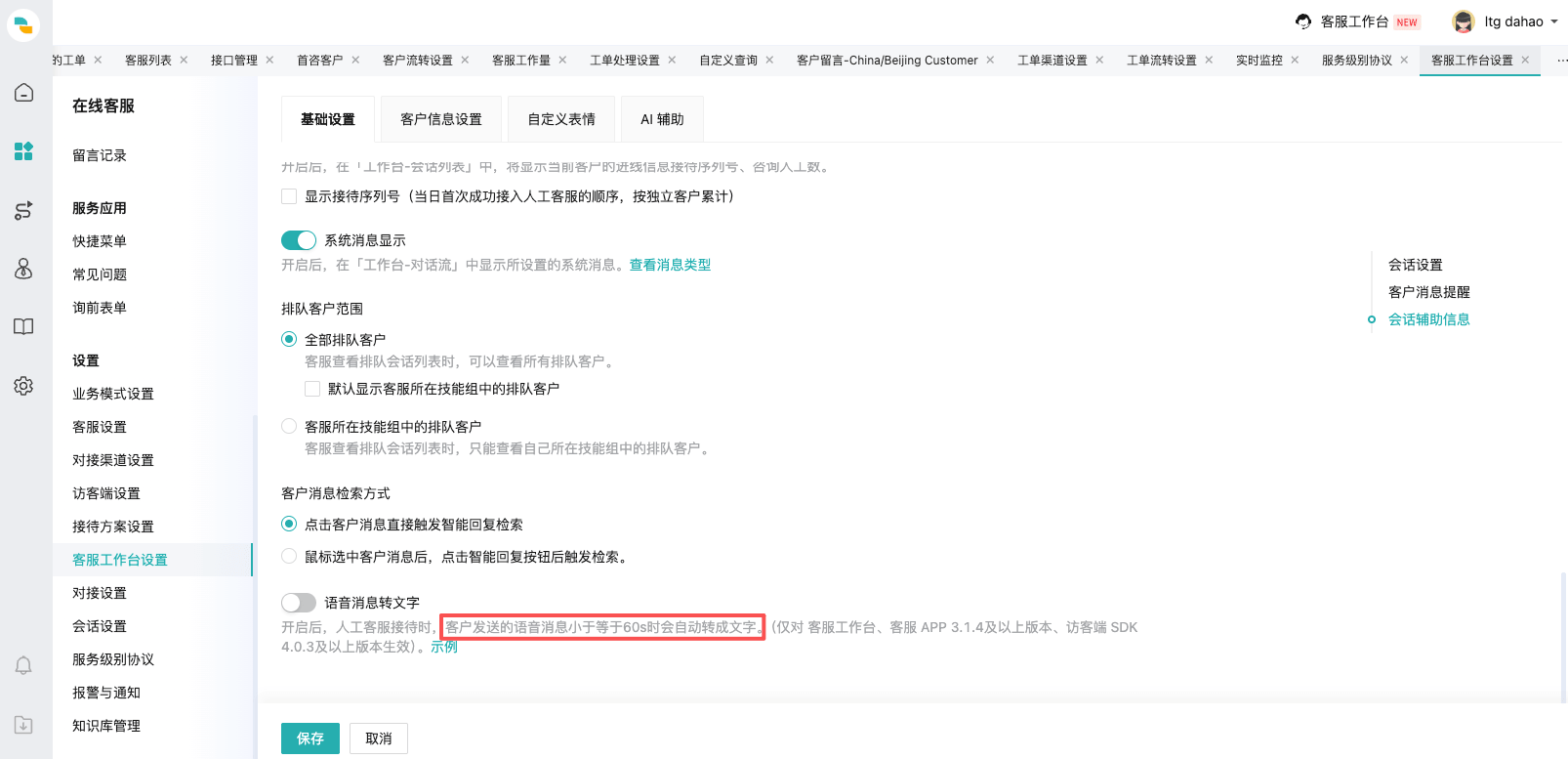Click the 客服工作台 workbench link
This screenshot has width=1568, height=759.
1354,21
